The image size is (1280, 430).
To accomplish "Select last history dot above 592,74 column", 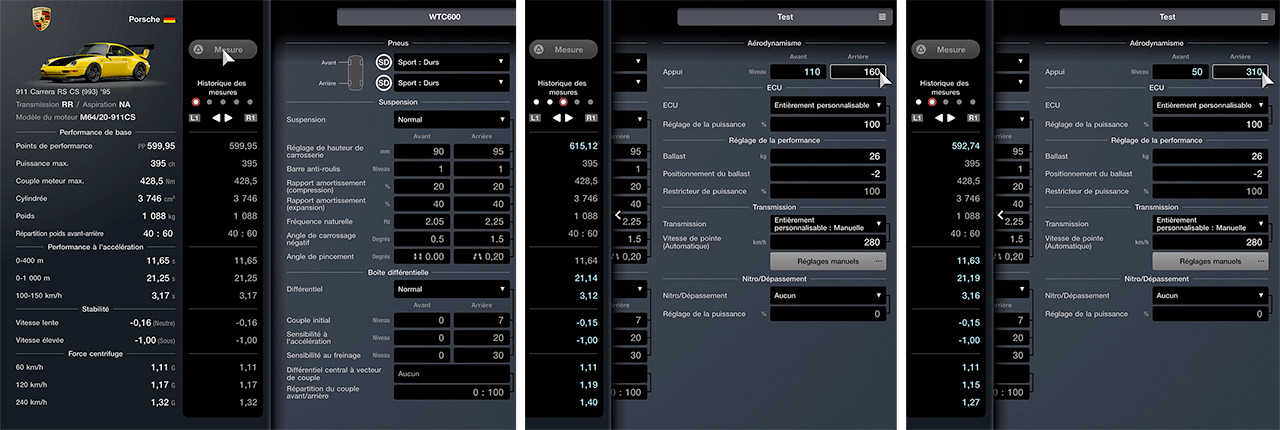I will (973, 102).
